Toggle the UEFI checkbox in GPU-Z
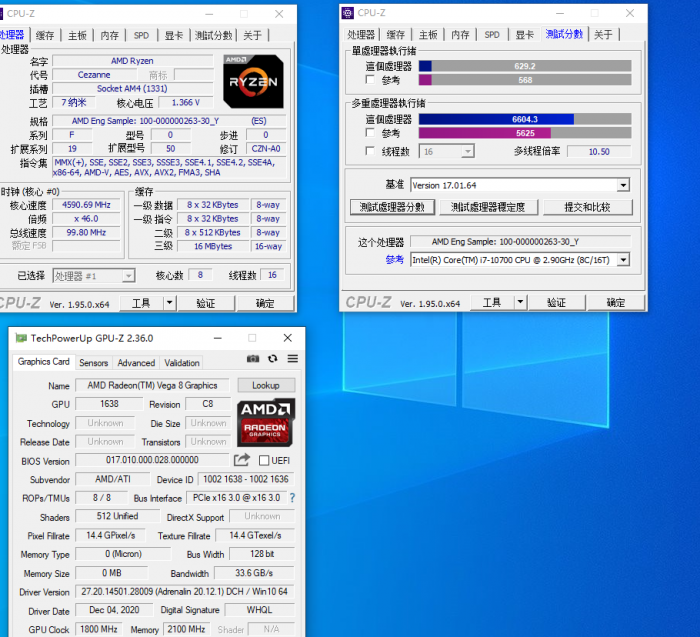Image resolution: width=700 pixels, height=637 pixels. click(x=264, y=461)
